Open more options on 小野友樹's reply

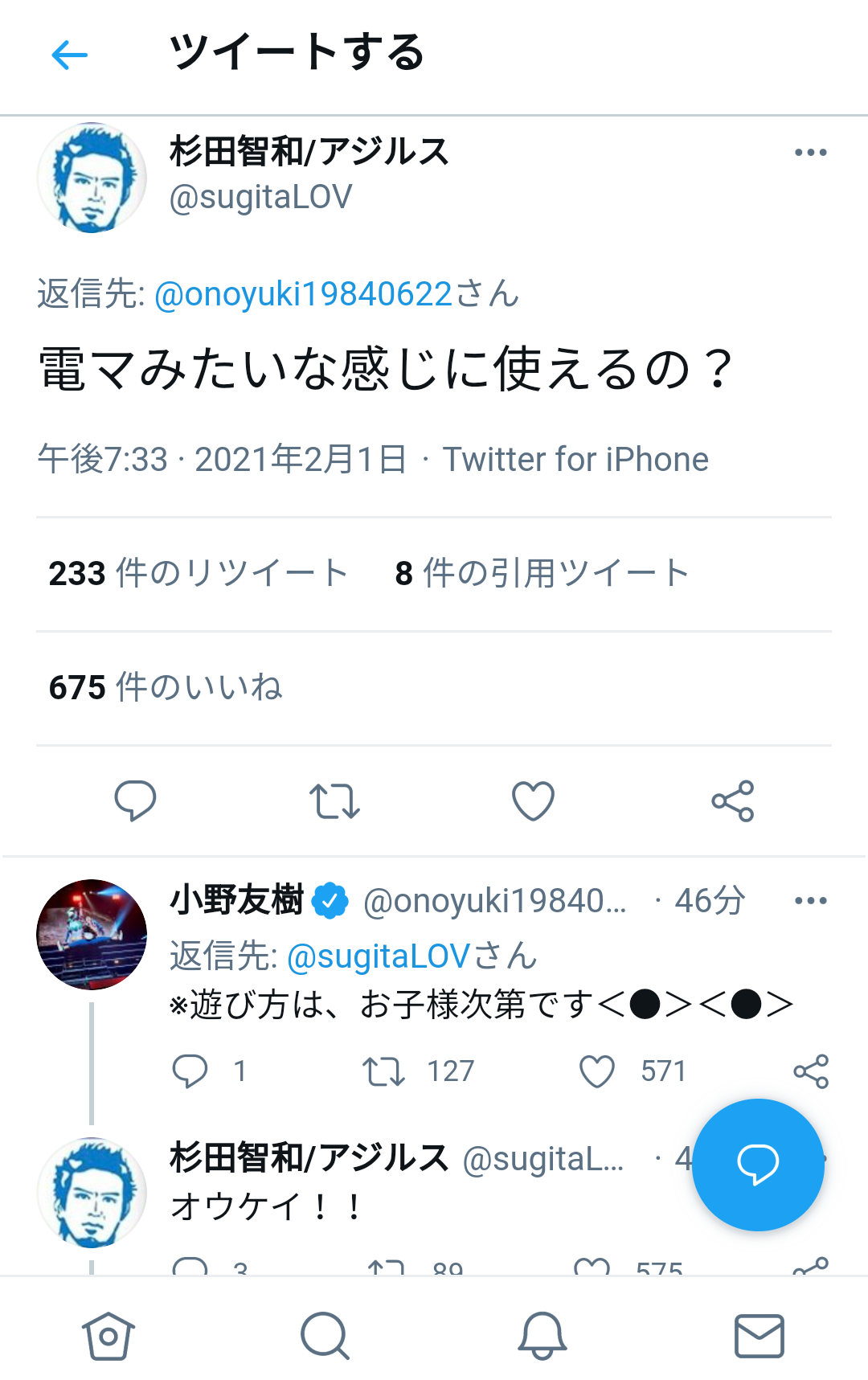[810, 901]
